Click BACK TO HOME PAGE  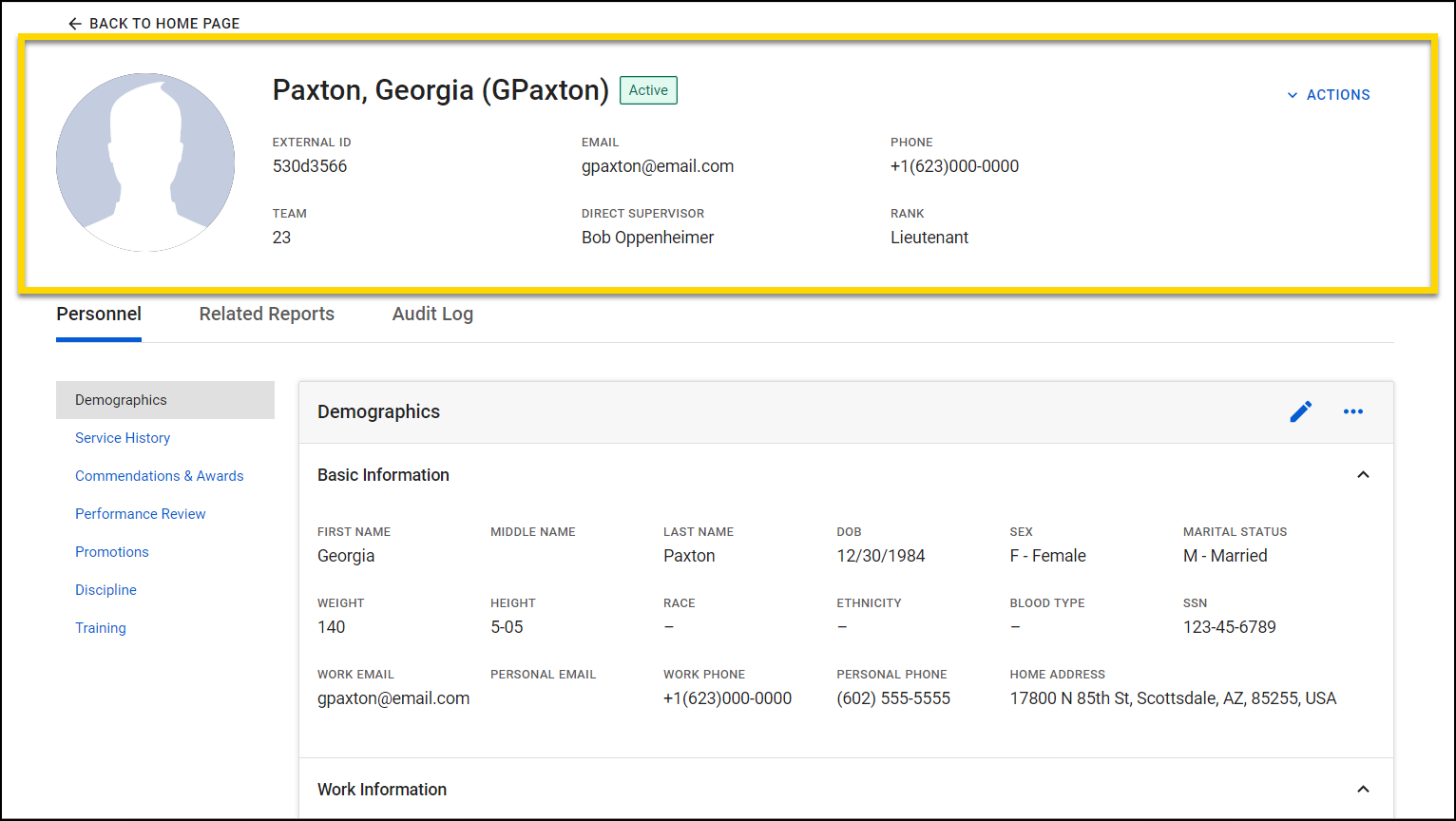pyautogui.click(x=152, y=23)
